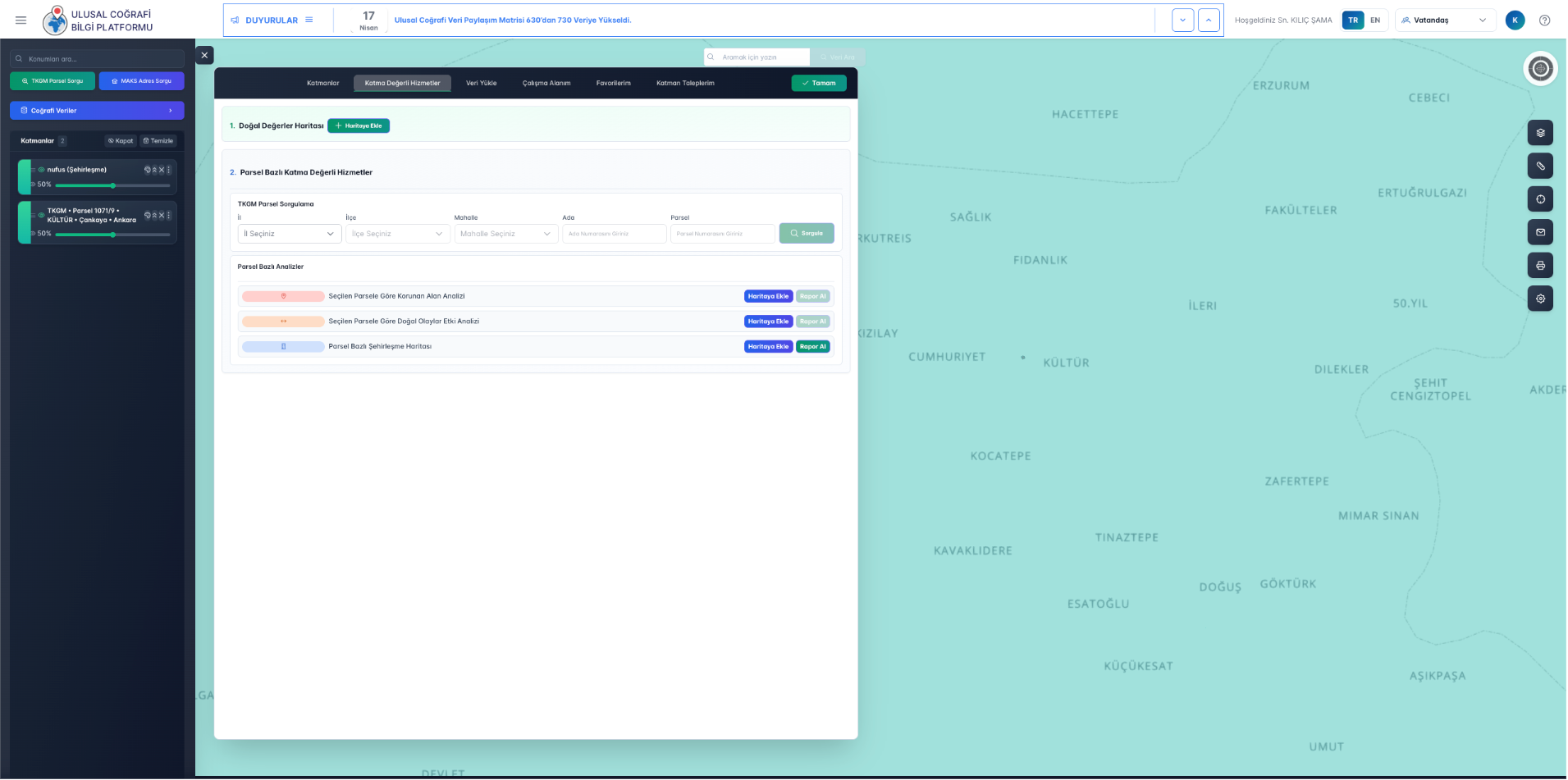This screenshot has width=1568, height=780.
Task: Open the İl Seçiniz dropdown
Action: click(x=290, y=234)
